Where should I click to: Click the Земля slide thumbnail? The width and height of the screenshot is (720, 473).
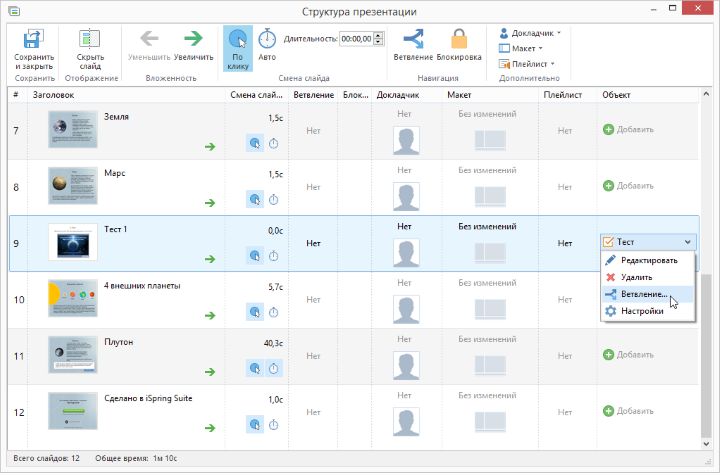coord(73,129)
